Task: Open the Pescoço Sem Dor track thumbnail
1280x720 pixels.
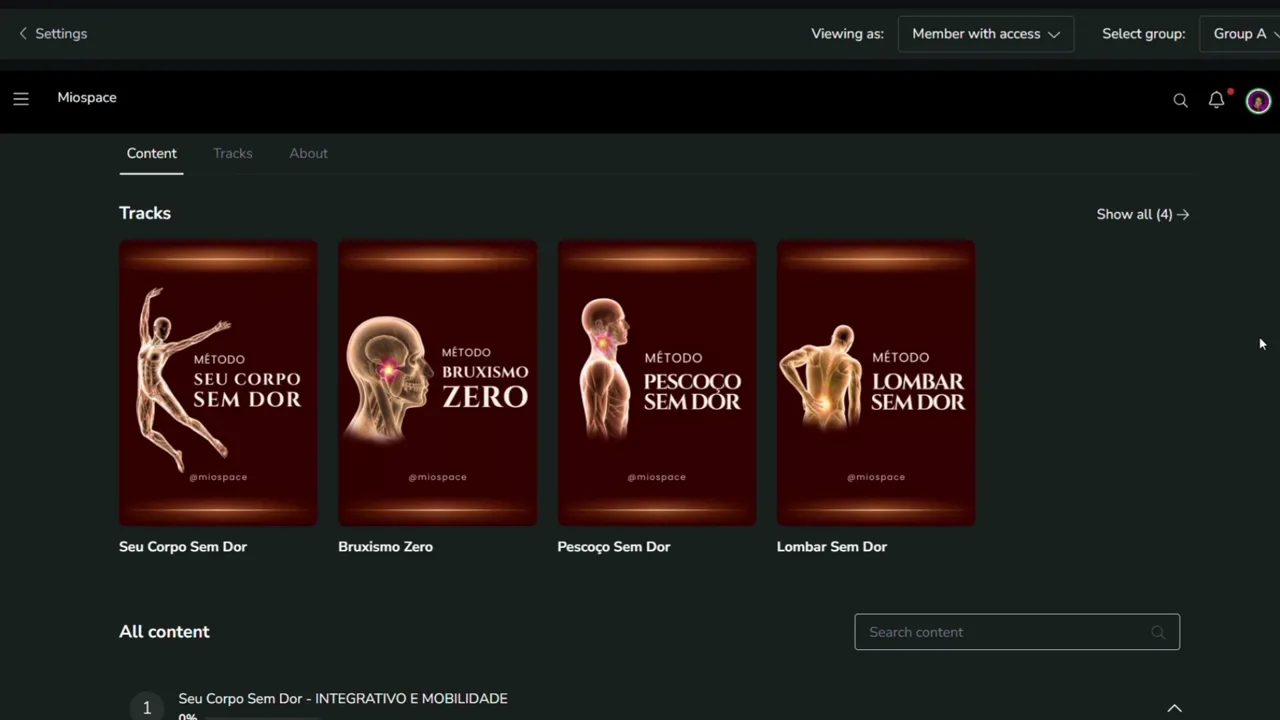Action: click(656, 383)
